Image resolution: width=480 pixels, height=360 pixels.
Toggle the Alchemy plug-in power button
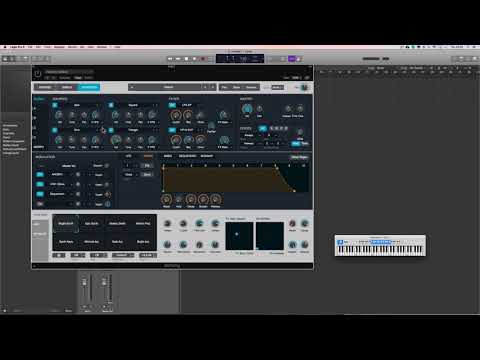coord(38,73)
